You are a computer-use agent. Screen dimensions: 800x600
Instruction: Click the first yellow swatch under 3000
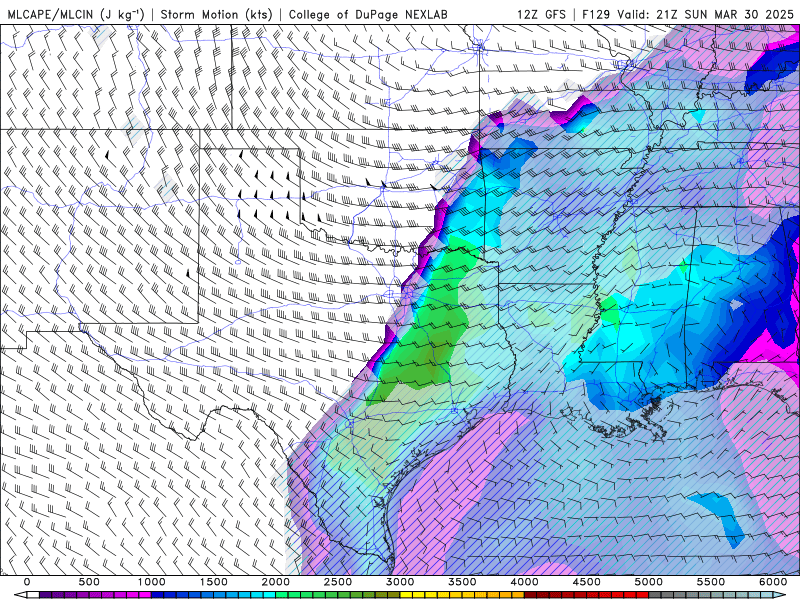coord(406,595)
